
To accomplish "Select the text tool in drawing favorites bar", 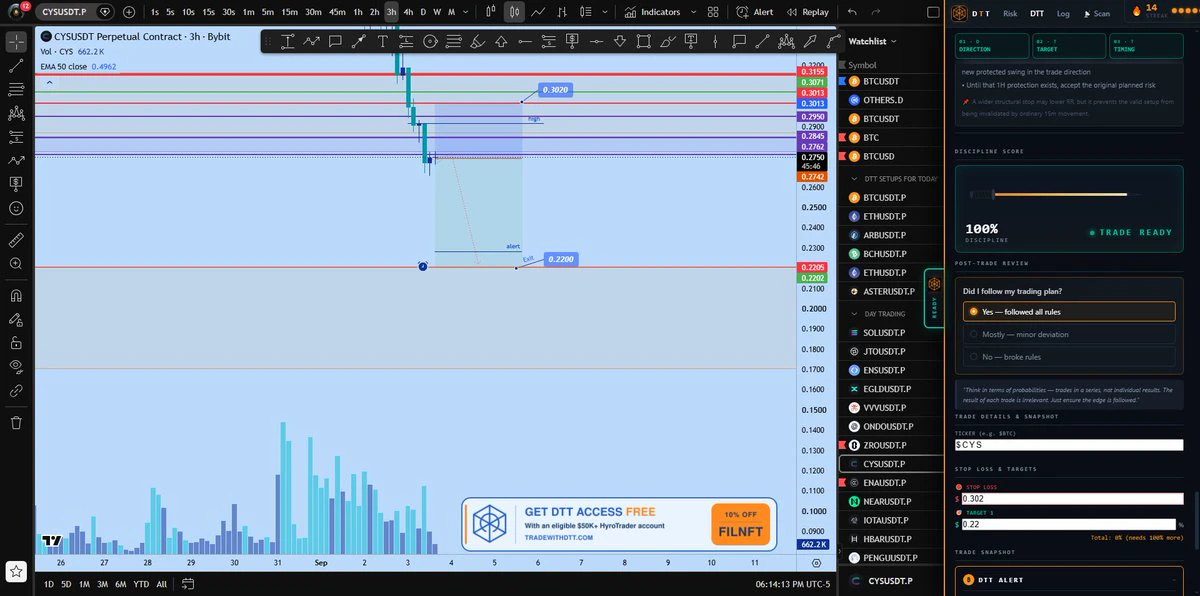I will [382, 41].
